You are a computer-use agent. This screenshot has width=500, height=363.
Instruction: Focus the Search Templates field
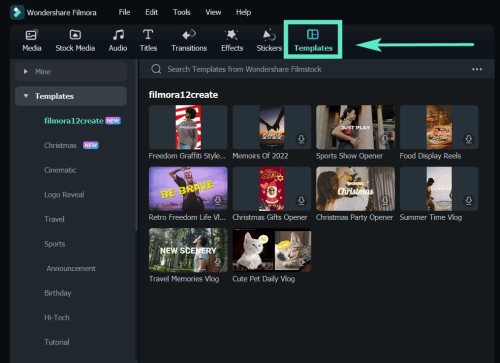(x=244, y=69)
